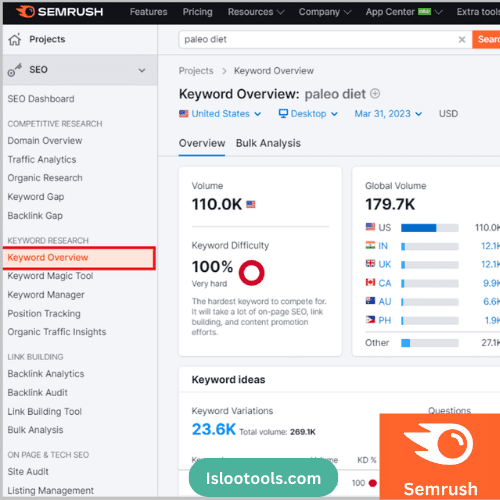The width and height of the screenshot is (500, 500).
Task: Click the IN volume bar in Global Volume
Action: [430, 246]
